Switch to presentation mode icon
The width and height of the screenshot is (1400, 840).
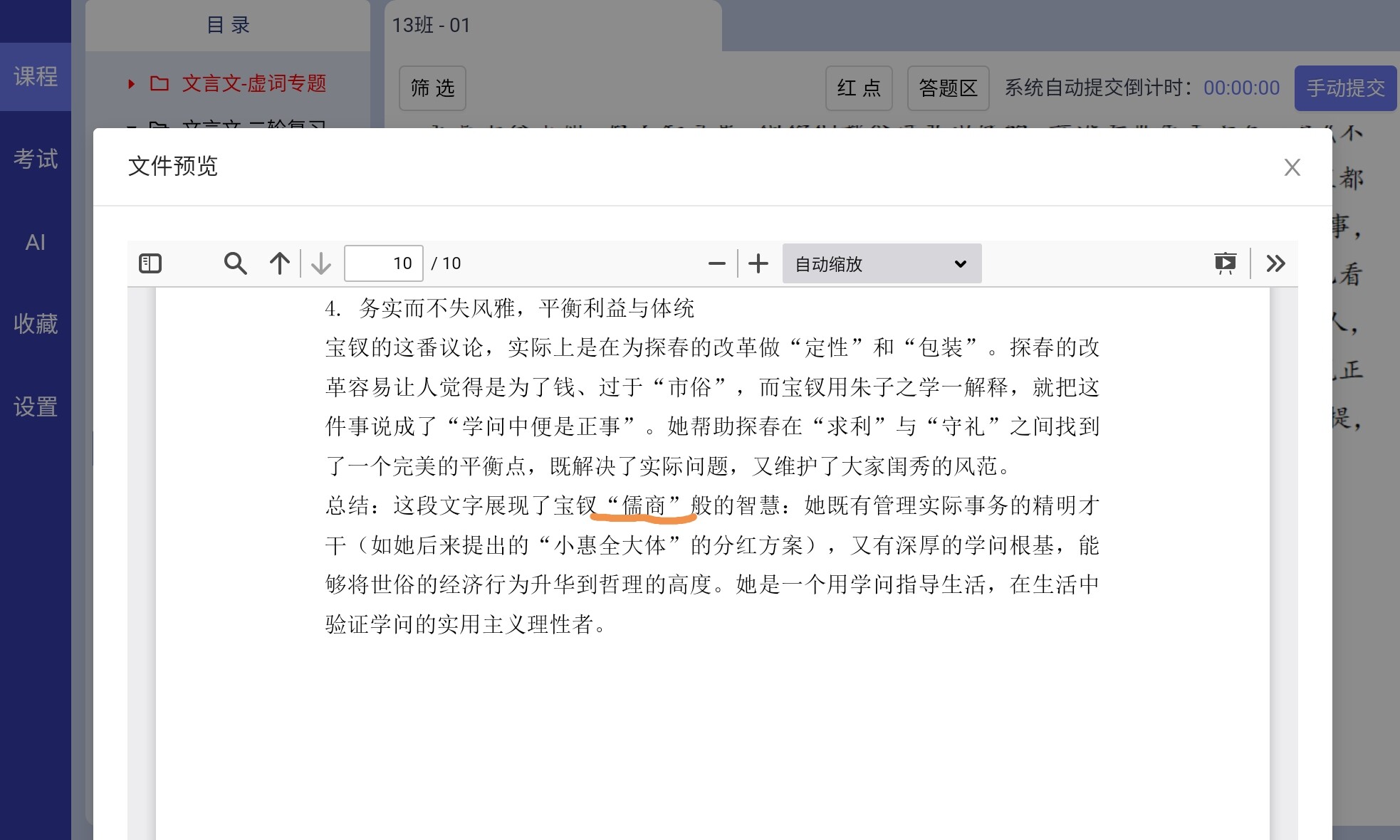click(1225, 263)
